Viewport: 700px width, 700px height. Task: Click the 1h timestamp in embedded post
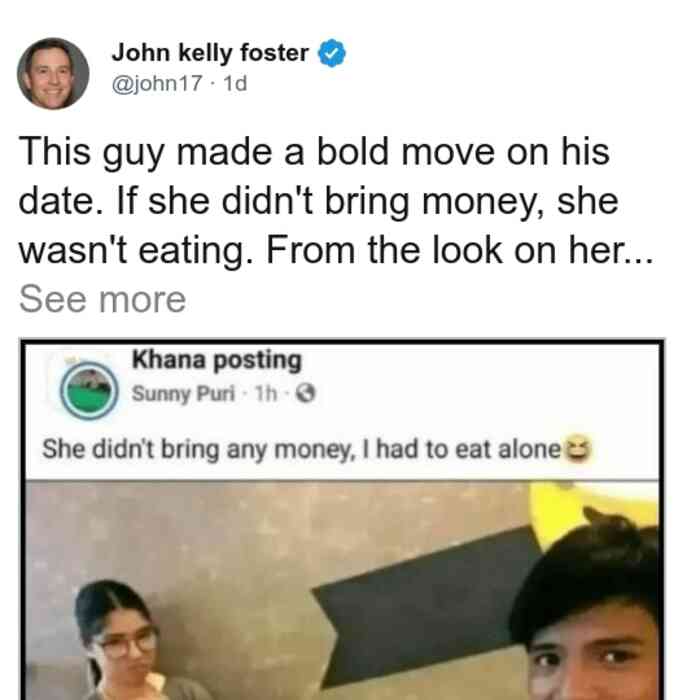point(266,394)
